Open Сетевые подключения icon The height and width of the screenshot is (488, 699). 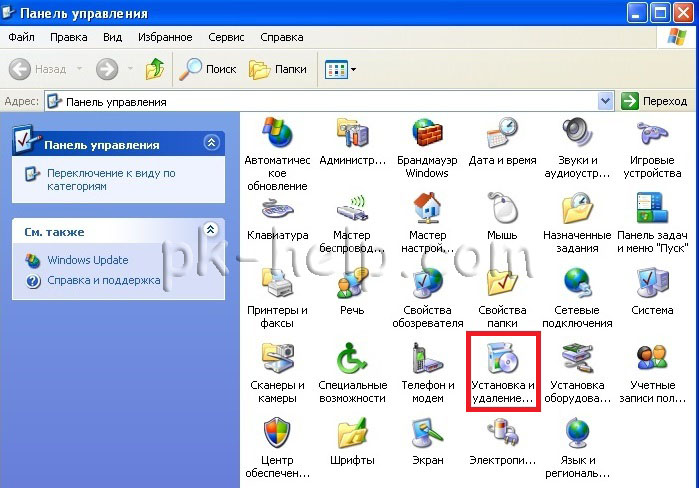(x=577, y=283)
